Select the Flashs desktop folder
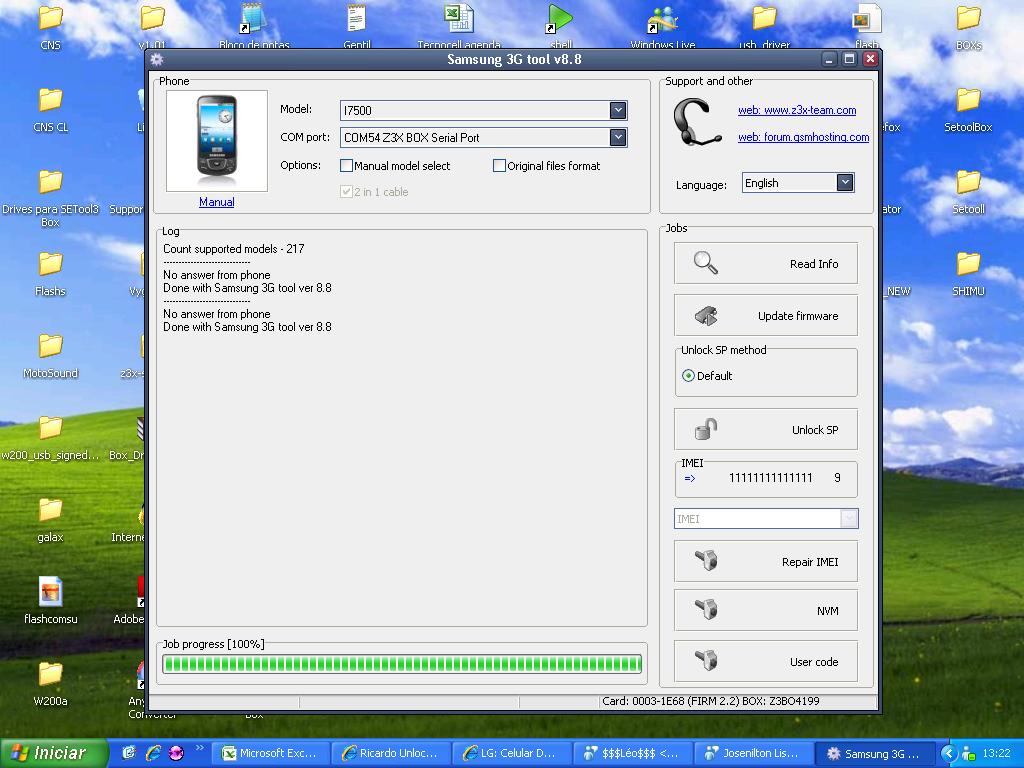1024x768 pixels. [50, 274]
